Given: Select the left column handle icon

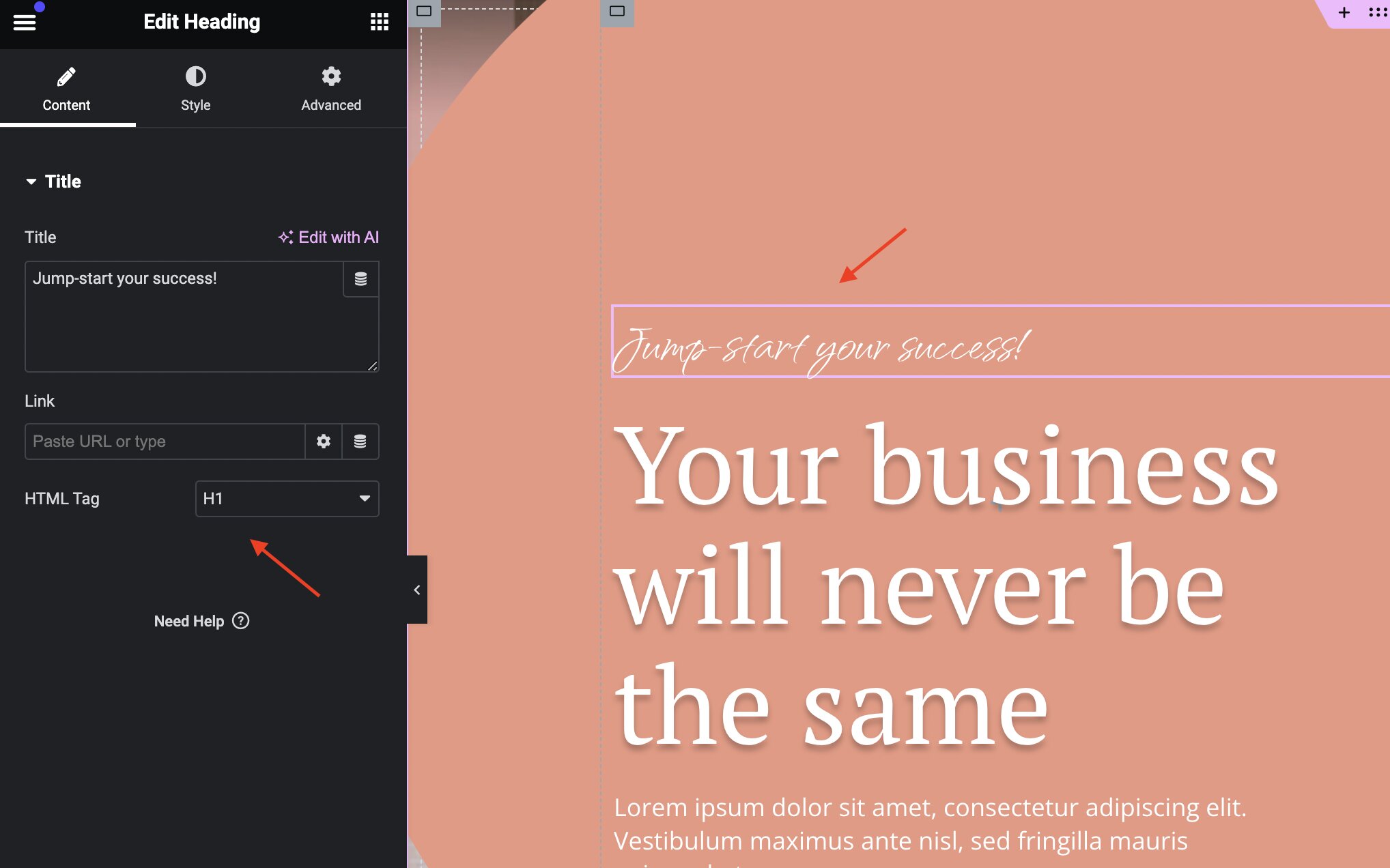Looking at the screenshot, I should 424,12.
